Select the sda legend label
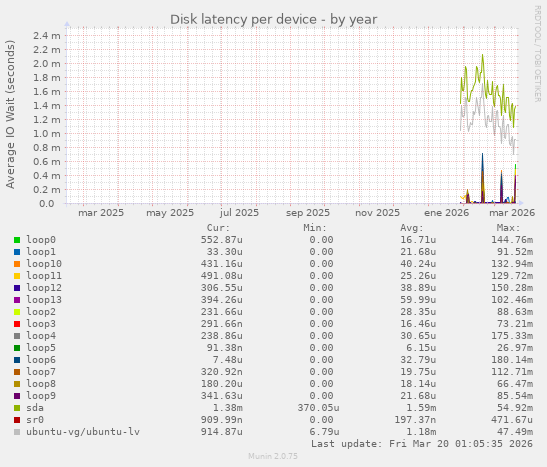Screen dimensions: 547x467 click(35, 408)
